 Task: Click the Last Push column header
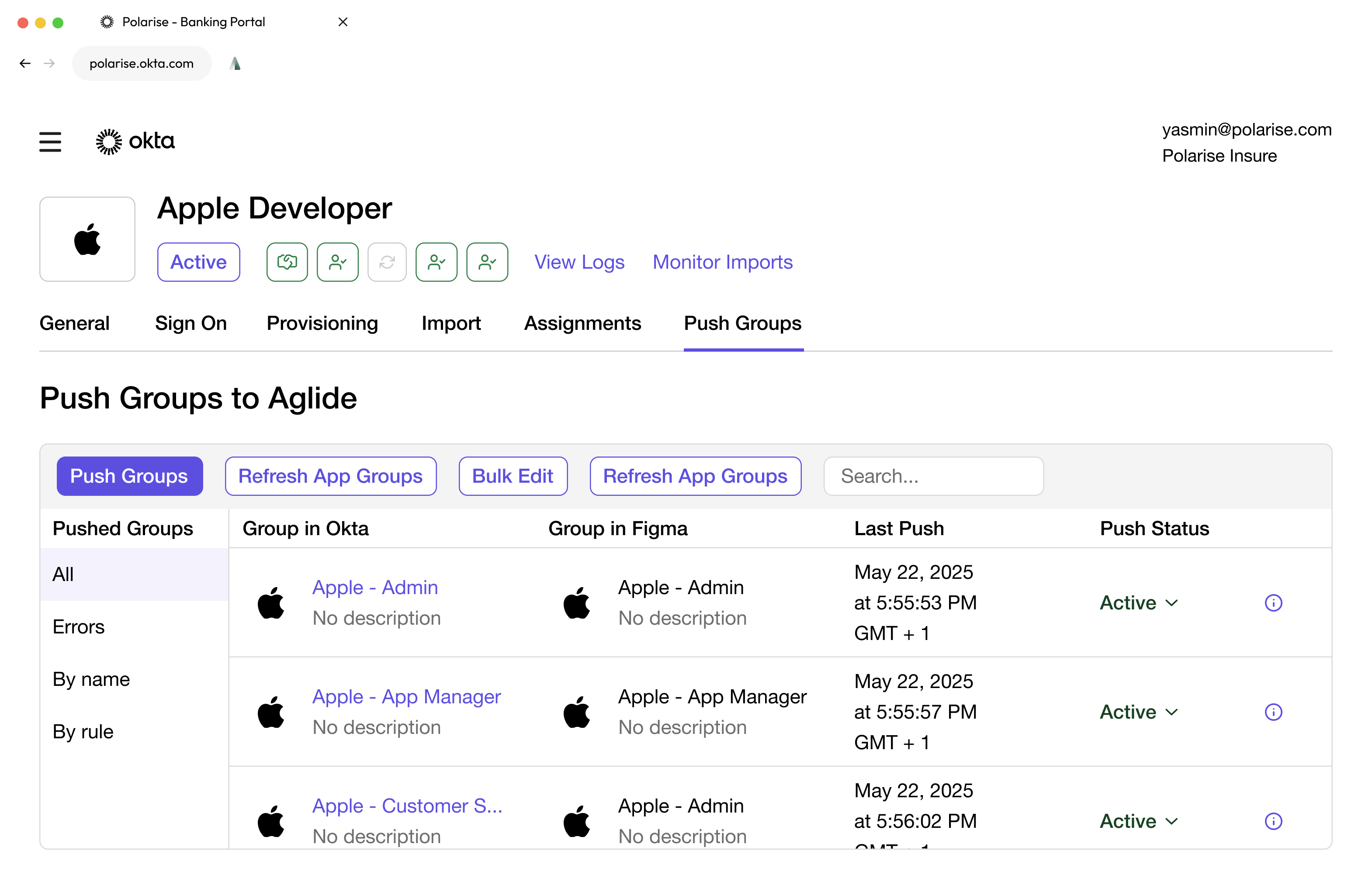click(899, 529)
